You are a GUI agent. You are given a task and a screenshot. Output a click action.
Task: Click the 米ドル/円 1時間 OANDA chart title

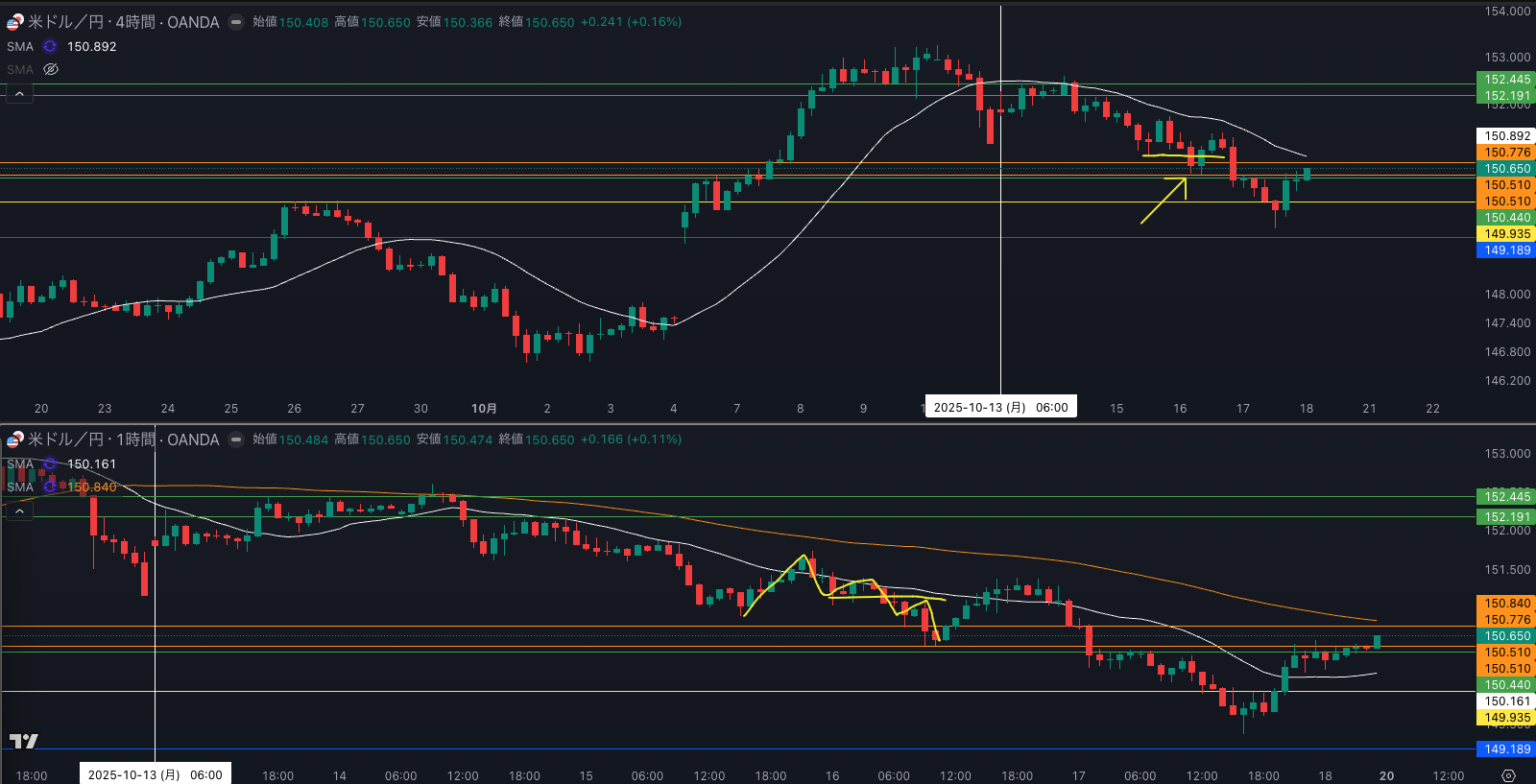123,440
